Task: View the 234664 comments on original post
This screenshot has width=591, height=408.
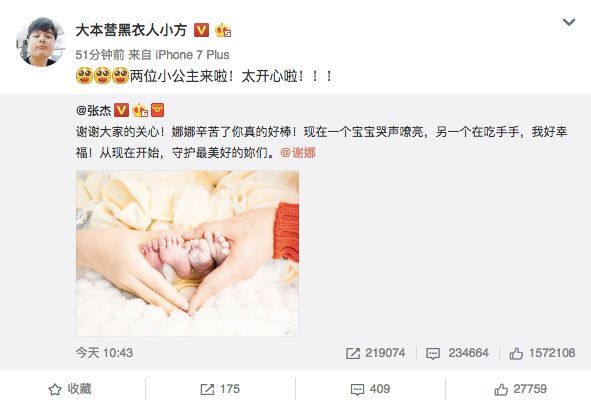Action: (457, 353)
